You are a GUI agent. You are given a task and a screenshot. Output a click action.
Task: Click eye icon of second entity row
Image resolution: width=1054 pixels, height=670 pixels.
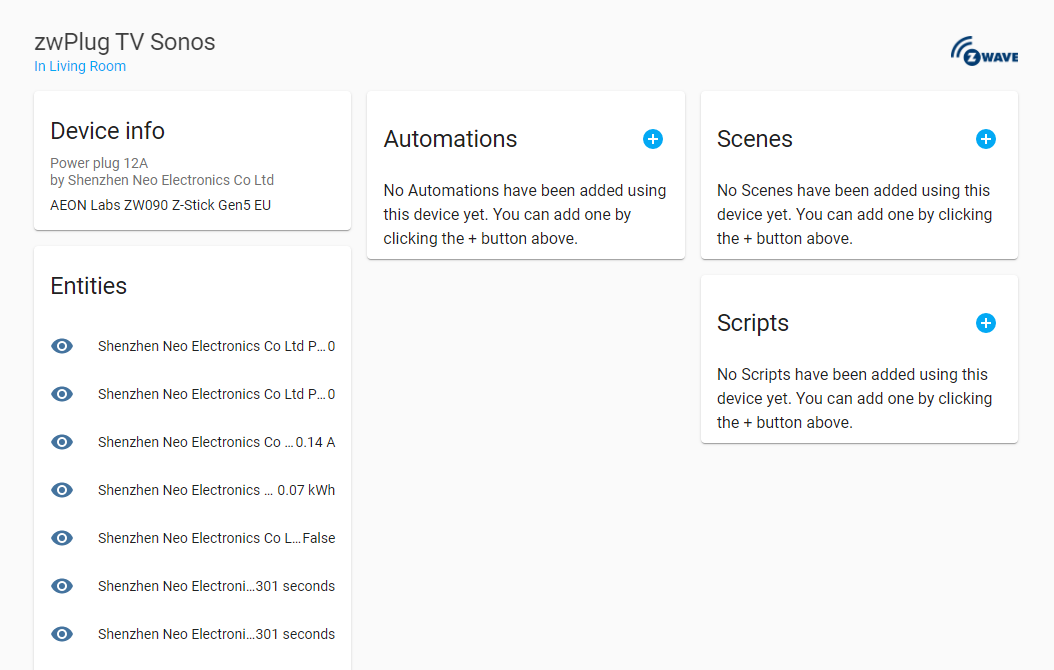[x=62, y=394]
